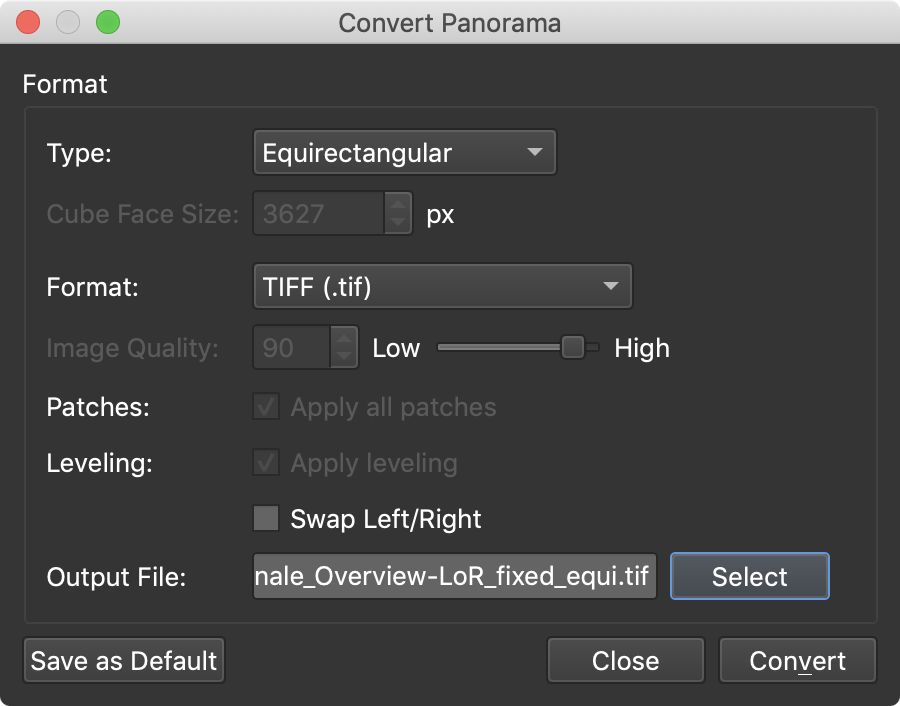Click the Select button for output file
The image size is (900, 706).
coord(749,576)
